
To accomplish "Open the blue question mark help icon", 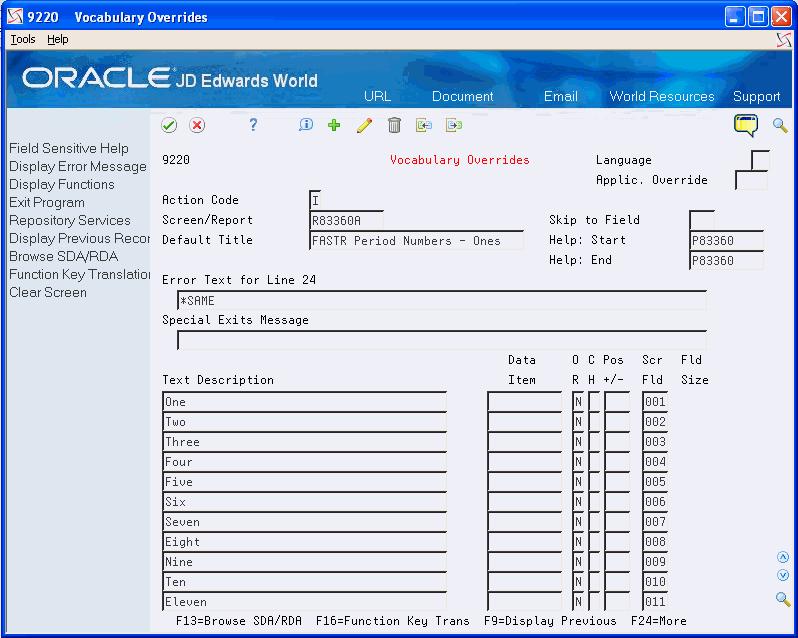I will 253,125.
